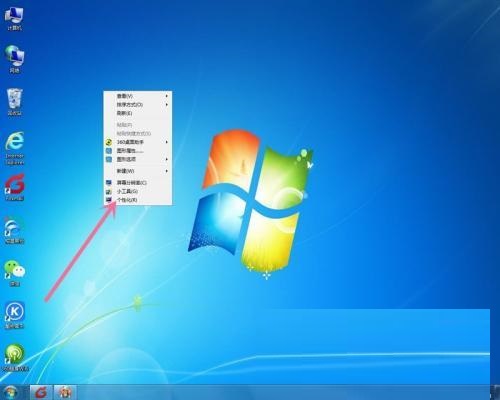Viewport: 500px width, 400px height.
Task: Select the Recycle Bin desktop icon
Action: coord(14,102)
